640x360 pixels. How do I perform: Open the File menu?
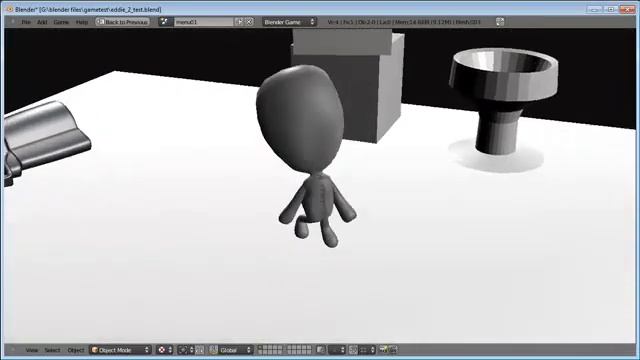[26, 22]
